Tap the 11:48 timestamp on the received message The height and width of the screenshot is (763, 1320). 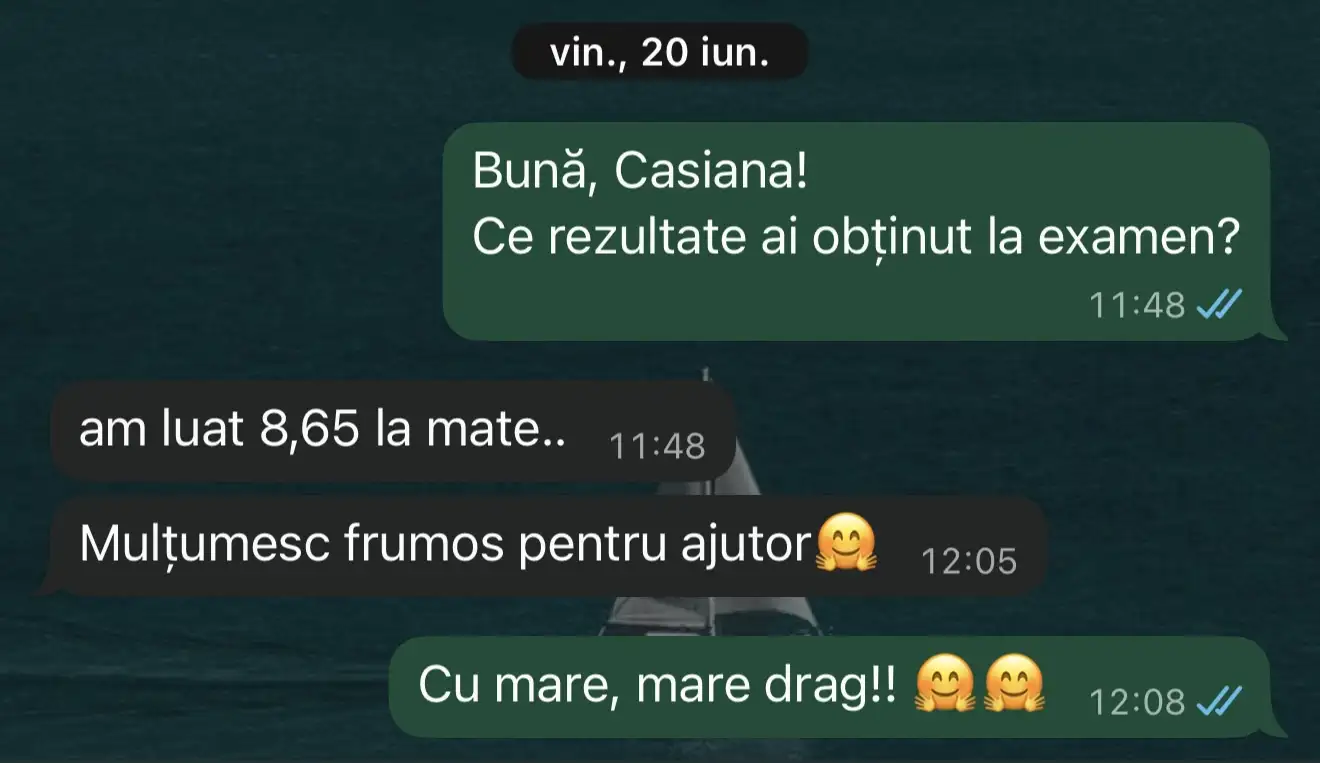point(657,446)
